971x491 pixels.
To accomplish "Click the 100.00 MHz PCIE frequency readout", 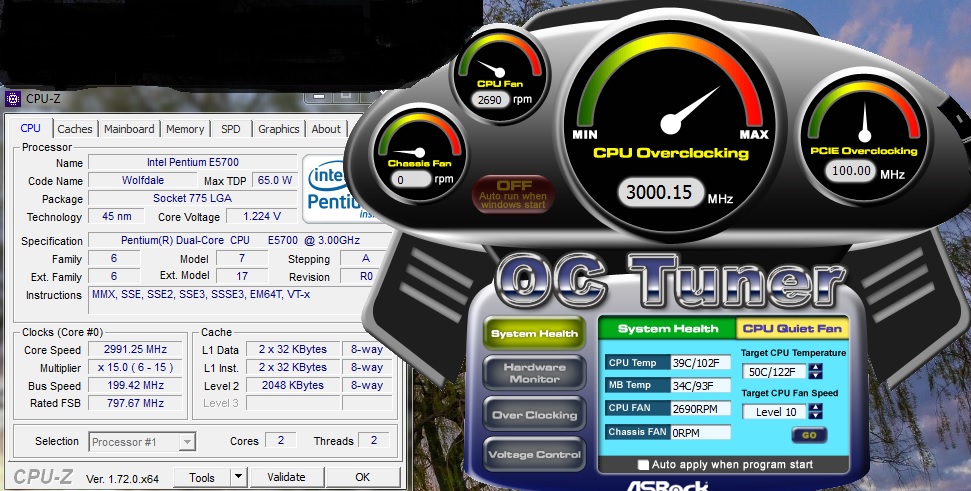I will [851, 171].
